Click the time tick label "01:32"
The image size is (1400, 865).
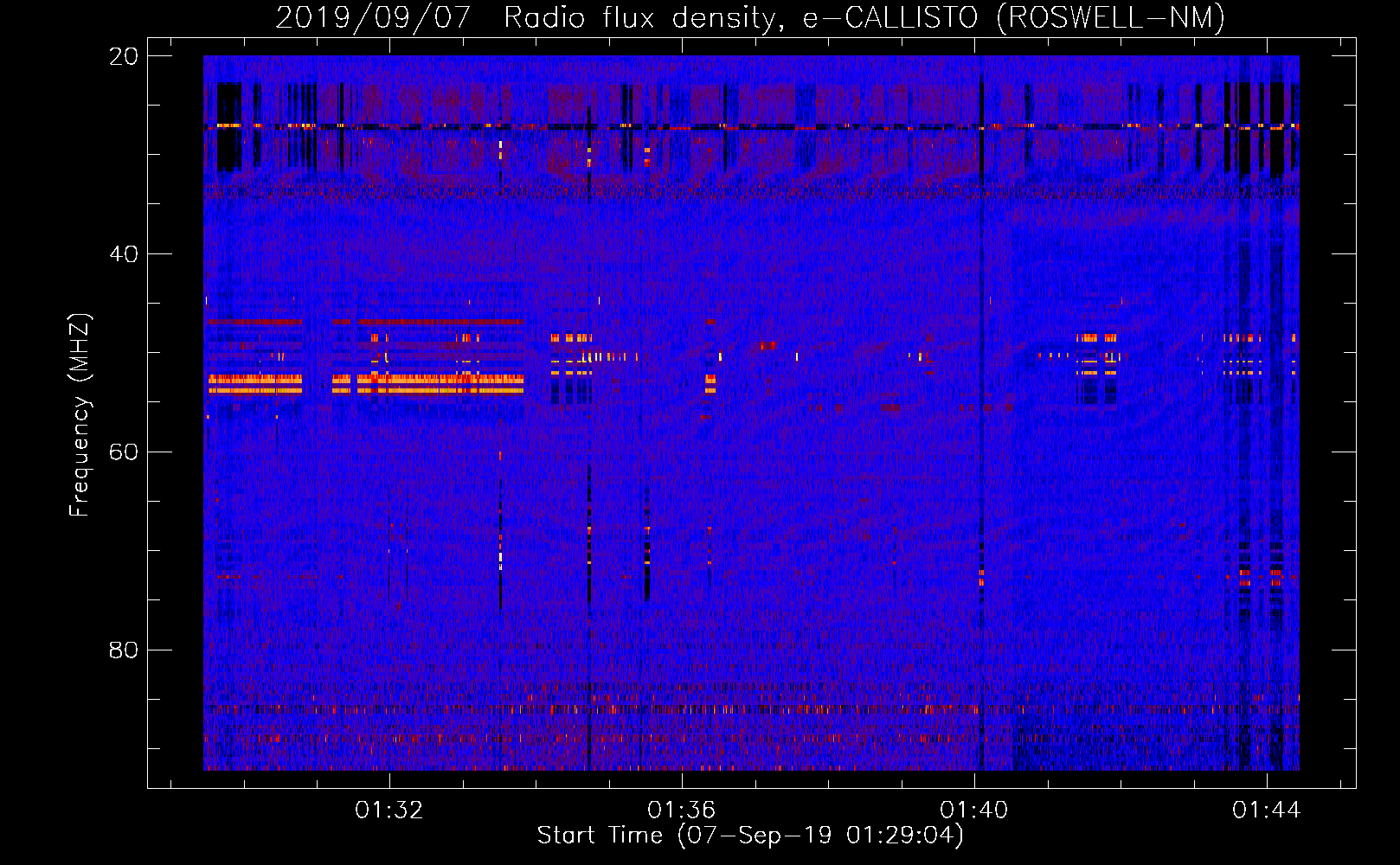coord(389,810)
